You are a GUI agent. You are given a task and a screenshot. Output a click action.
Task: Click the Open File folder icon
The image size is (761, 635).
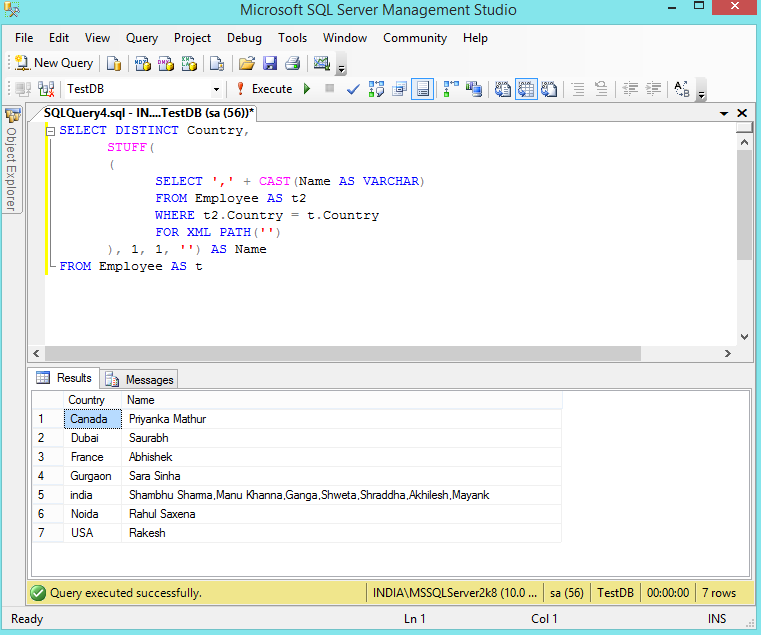coord(247,63)
